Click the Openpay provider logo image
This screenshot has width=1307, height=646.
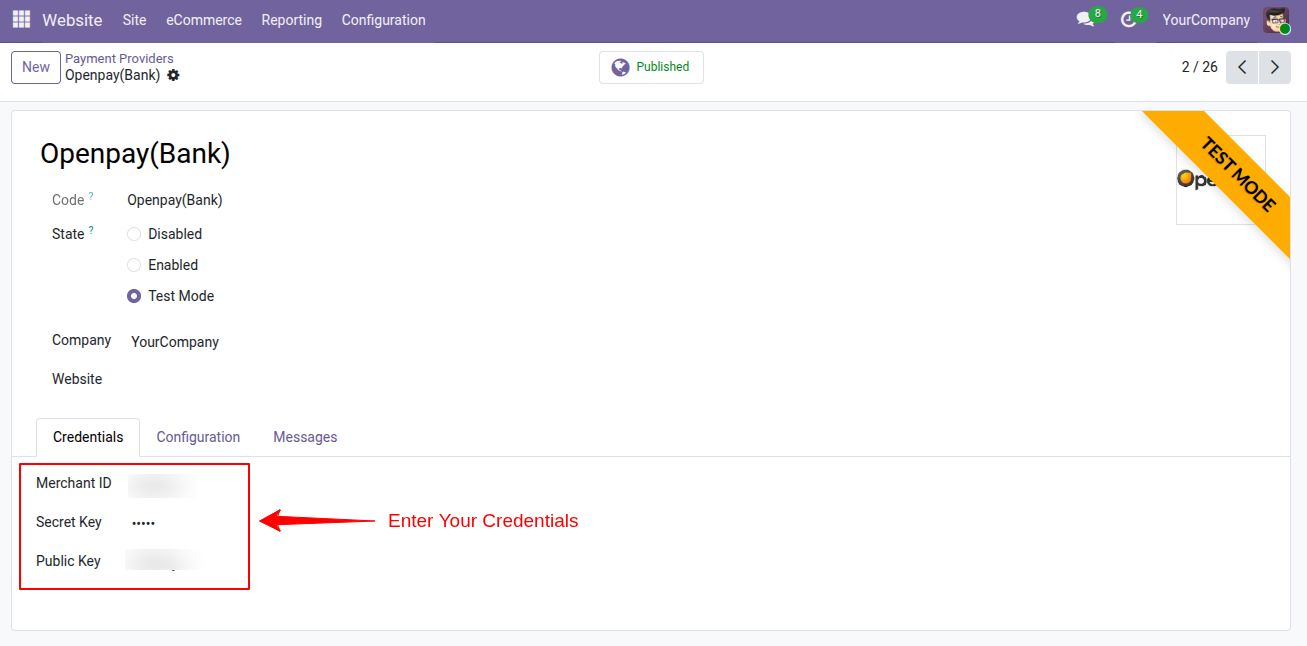point(1220,180)
